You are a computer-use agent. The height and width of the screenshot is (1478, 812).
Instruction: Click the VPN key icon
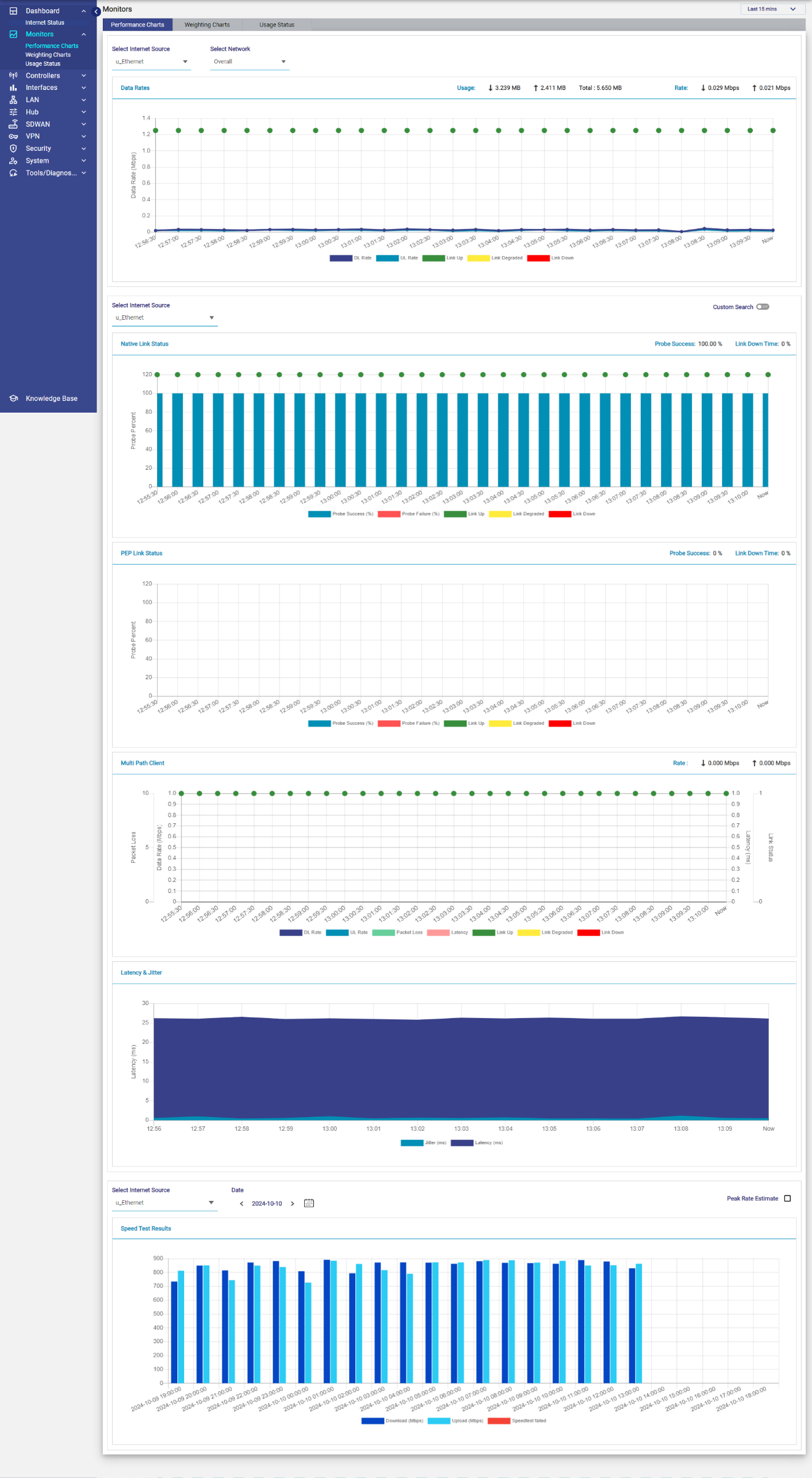(13, 137)
